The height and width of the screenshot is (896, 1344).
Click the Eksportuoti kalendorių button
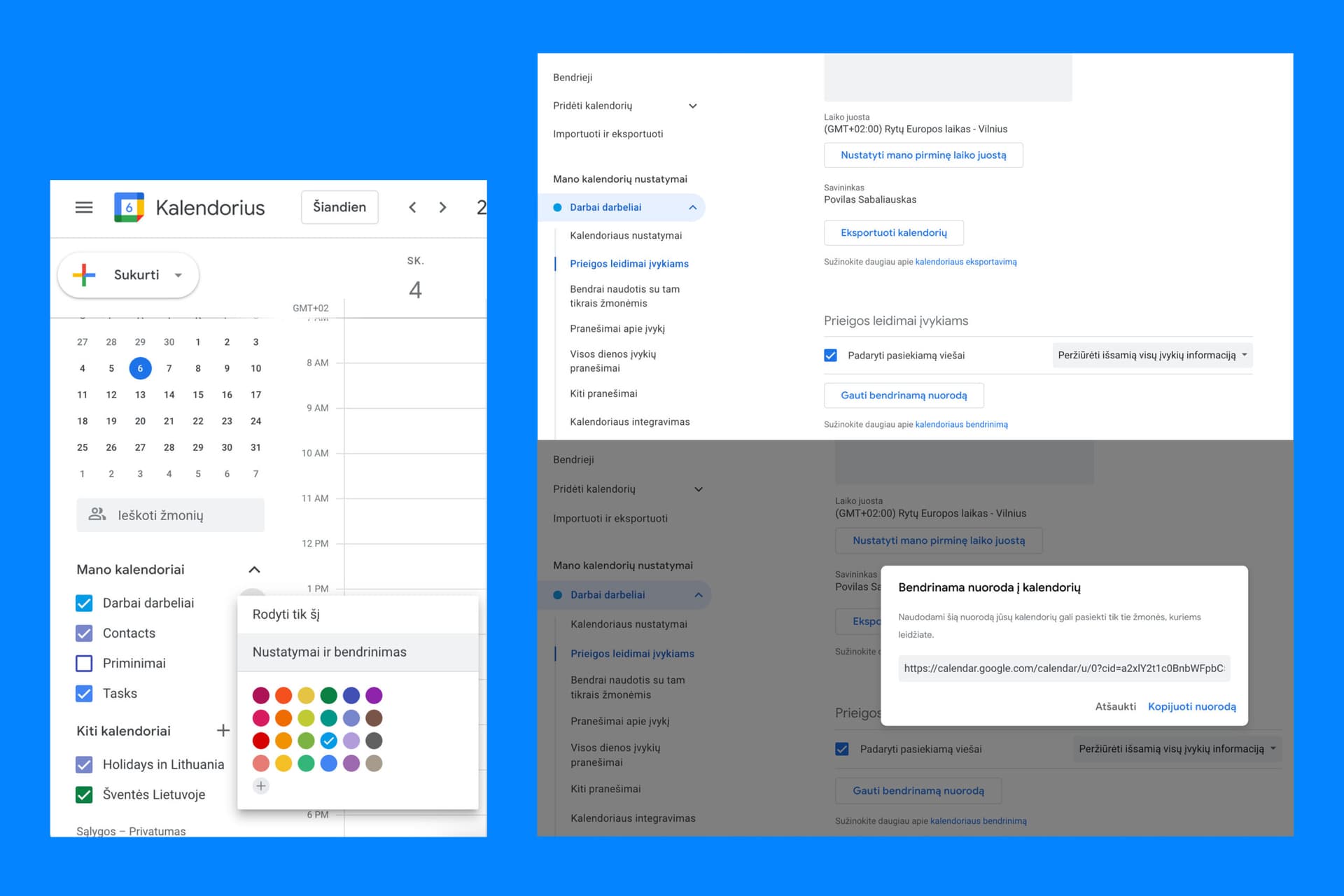[x=893, y=232]
